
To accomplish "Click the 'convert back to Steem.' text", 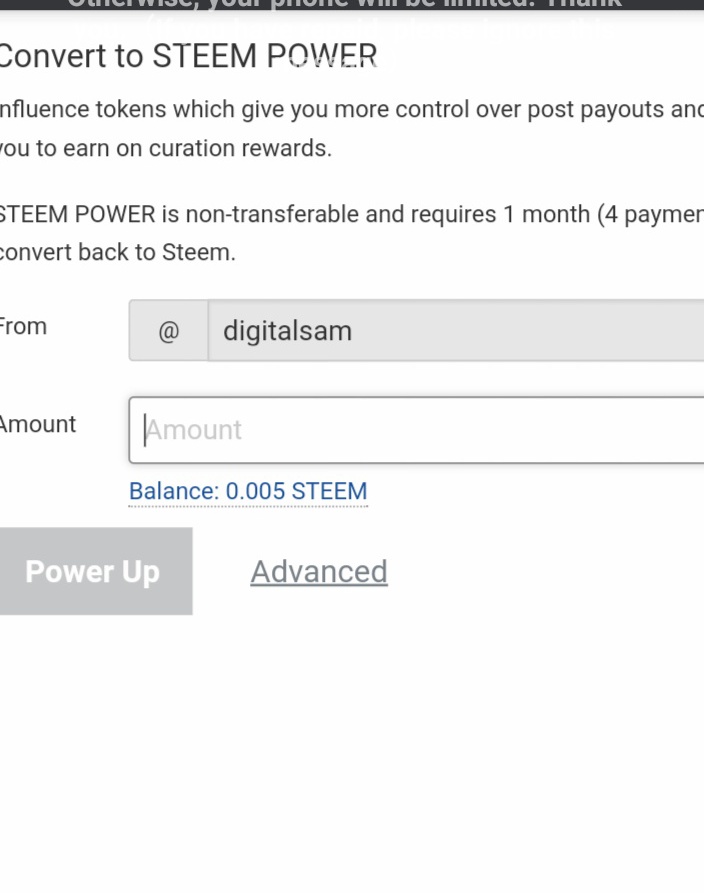I will [x=117, y=252].
